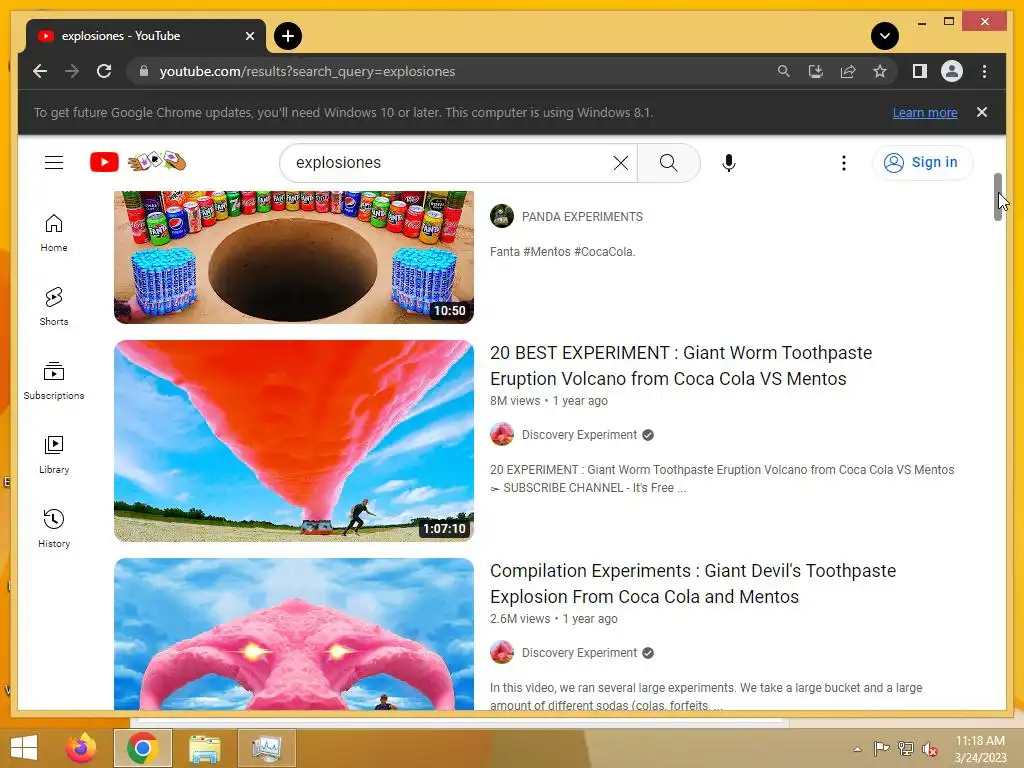View site info lock icon
The image size is (1024, 768).
[144, 71]
